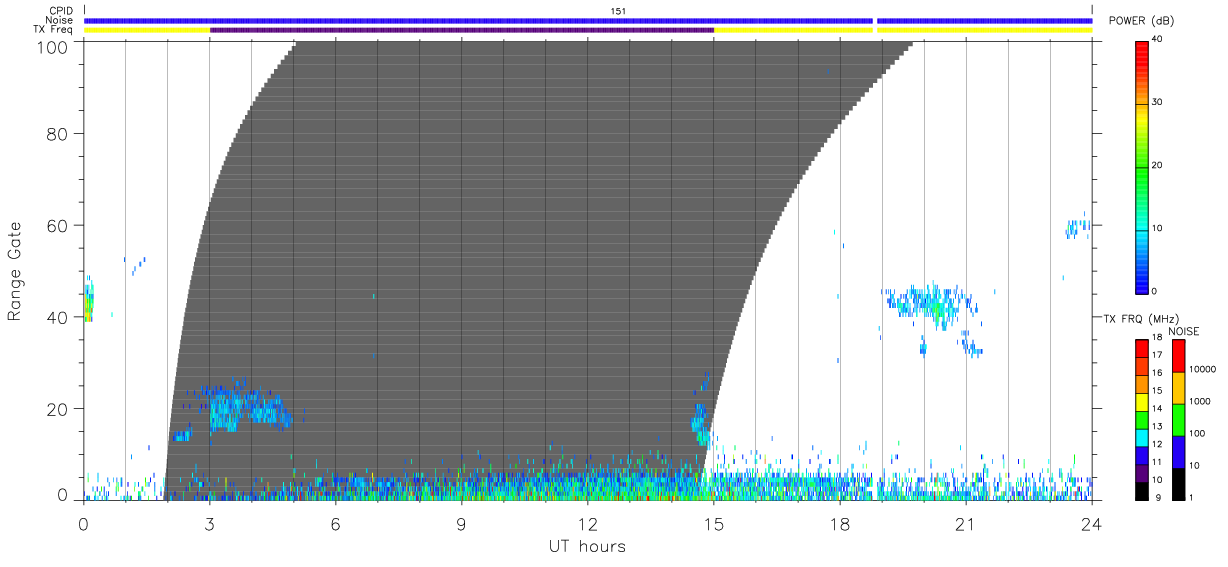
Task: Click the 21 tick on UT hours axis
Action: coord(965,523)
